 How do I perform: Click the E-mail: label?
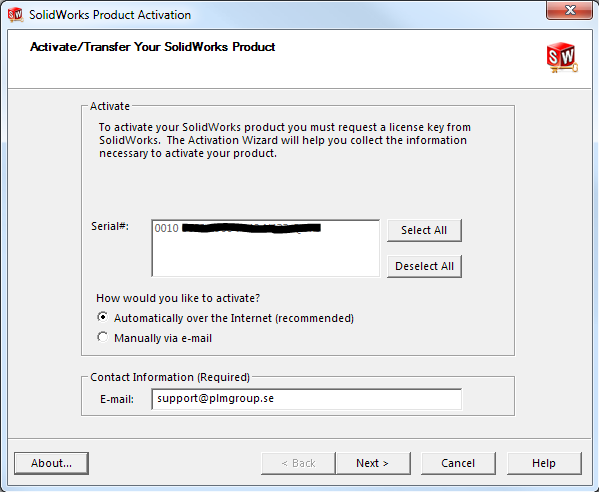[x=117, y=399]
